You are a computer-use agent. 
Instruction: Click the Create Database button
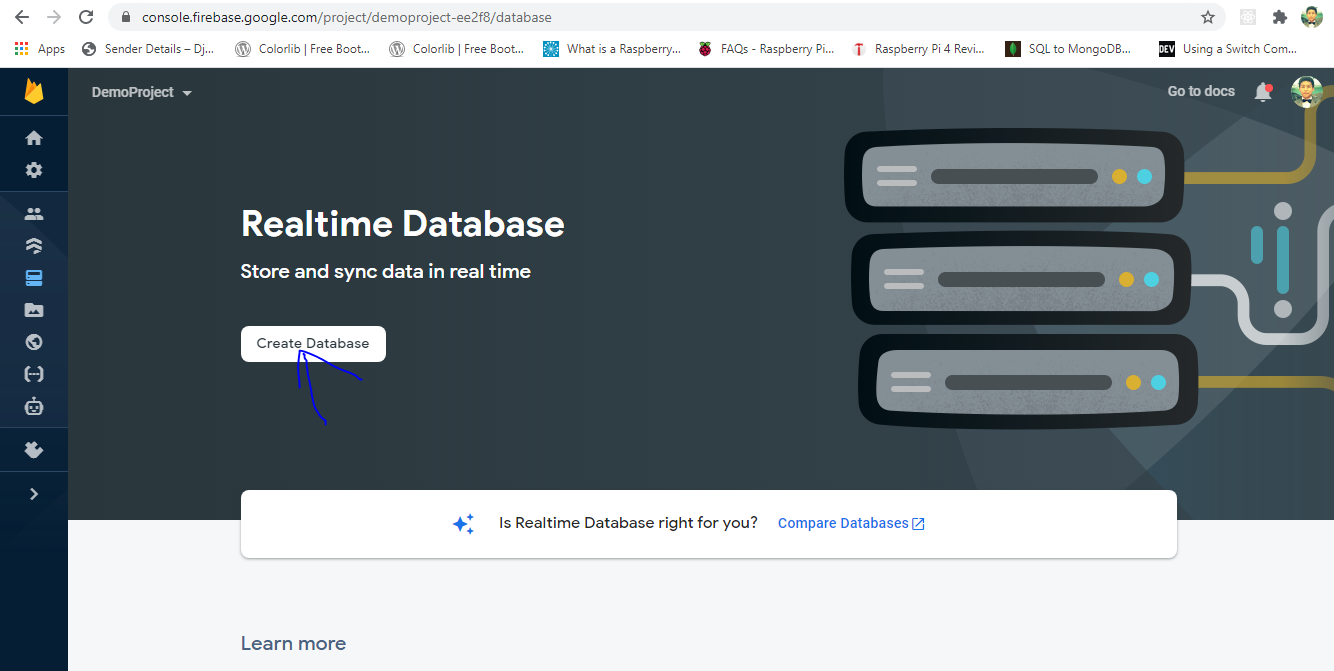coord(313,343)
